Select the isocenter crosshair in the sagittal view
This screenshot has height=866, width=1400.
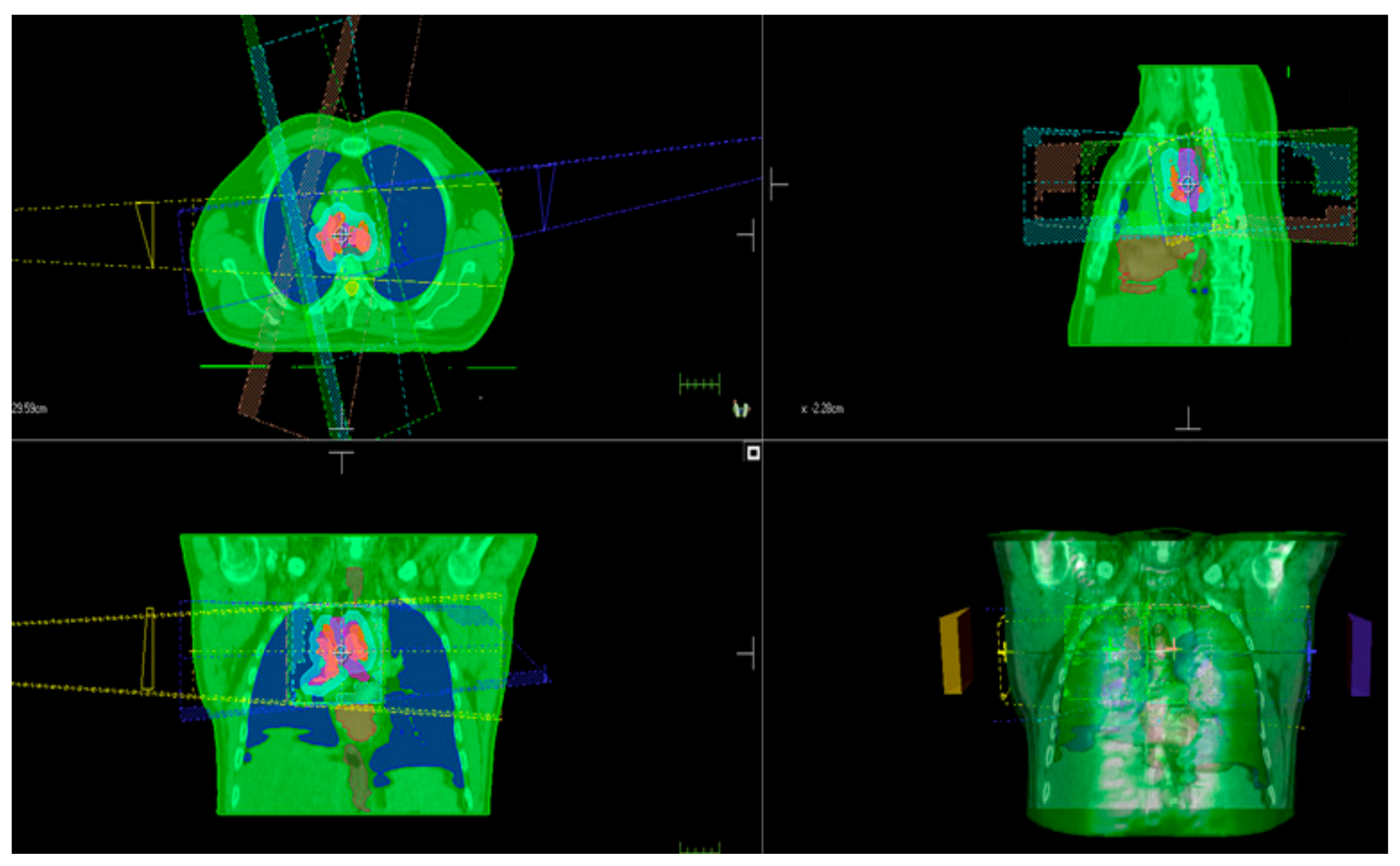pyautogui.click(x=1188, y=184)
